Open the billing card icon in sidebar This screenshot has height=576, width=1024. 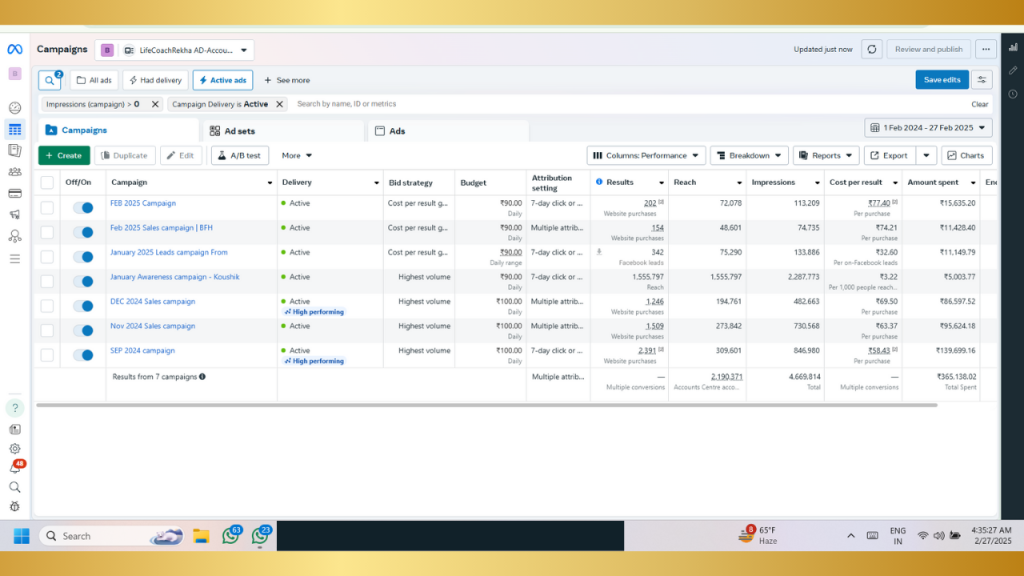[x=15, y=193]
